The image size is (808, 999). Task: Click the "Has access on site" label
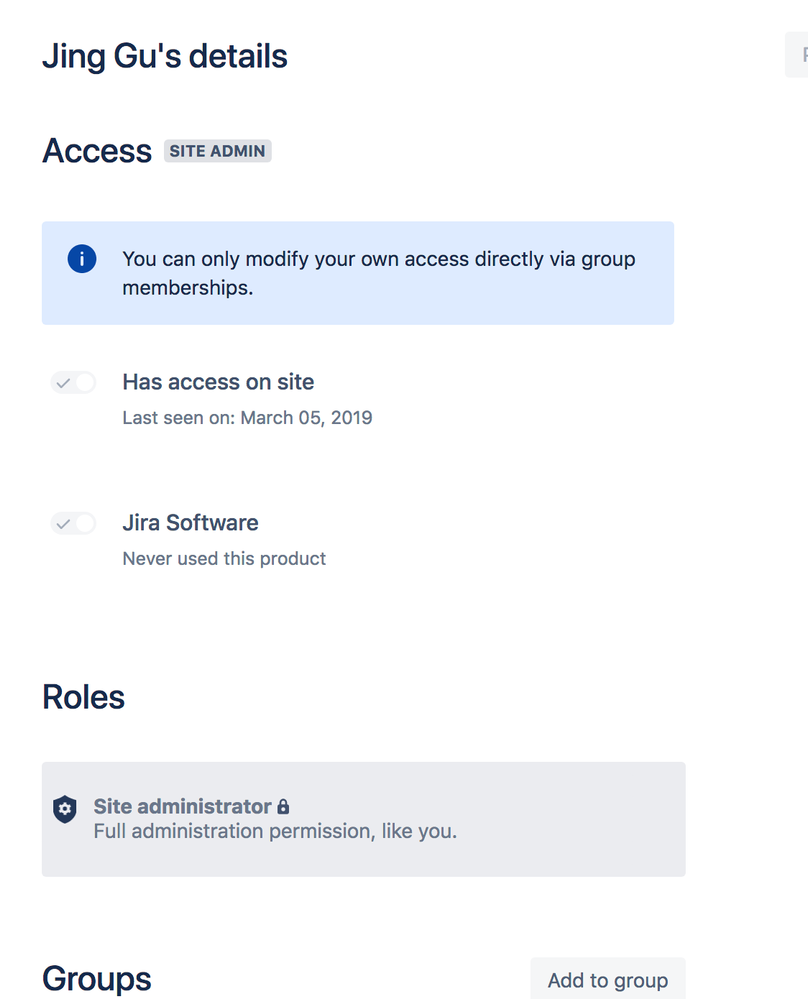(x=217, y=382)
